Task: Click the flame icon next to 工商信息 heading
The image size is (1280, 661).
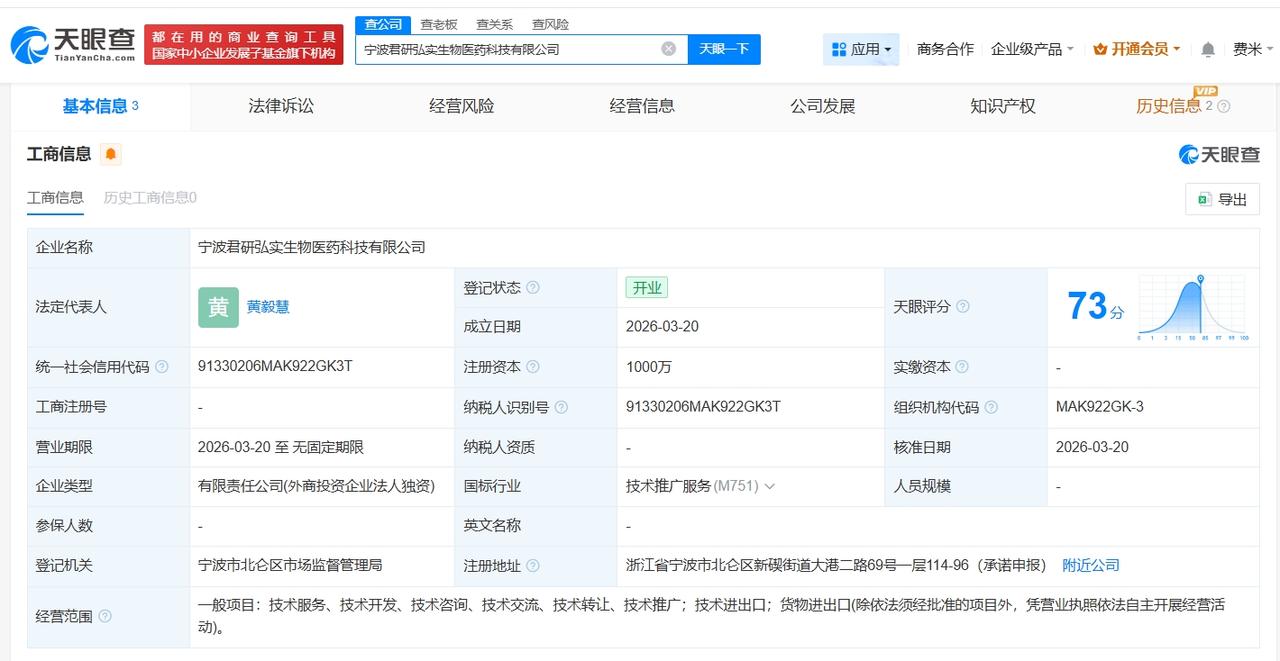Action: pos(108,155)
